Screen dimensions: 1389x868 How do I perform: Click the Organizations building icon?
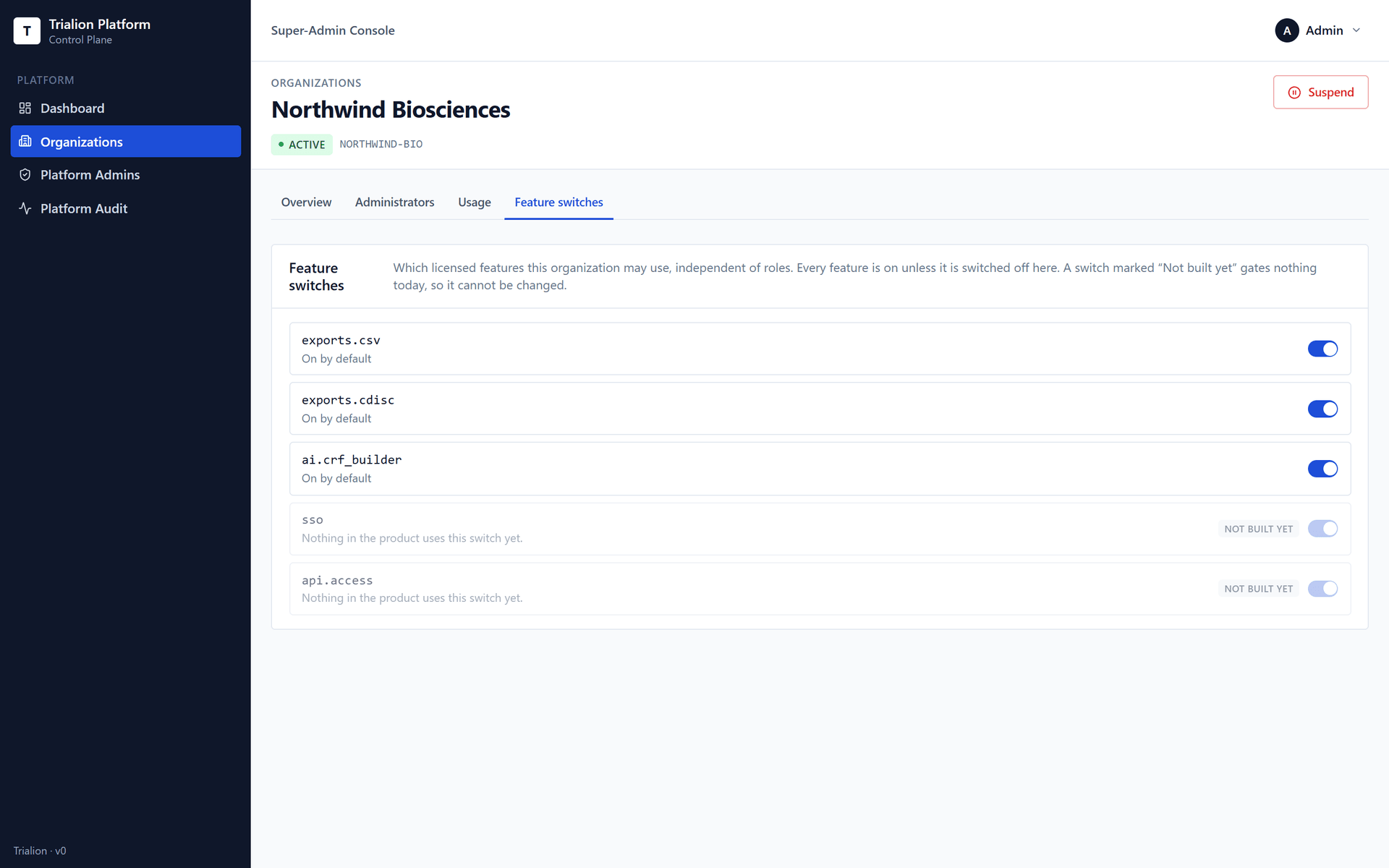(x=25, y=141)
